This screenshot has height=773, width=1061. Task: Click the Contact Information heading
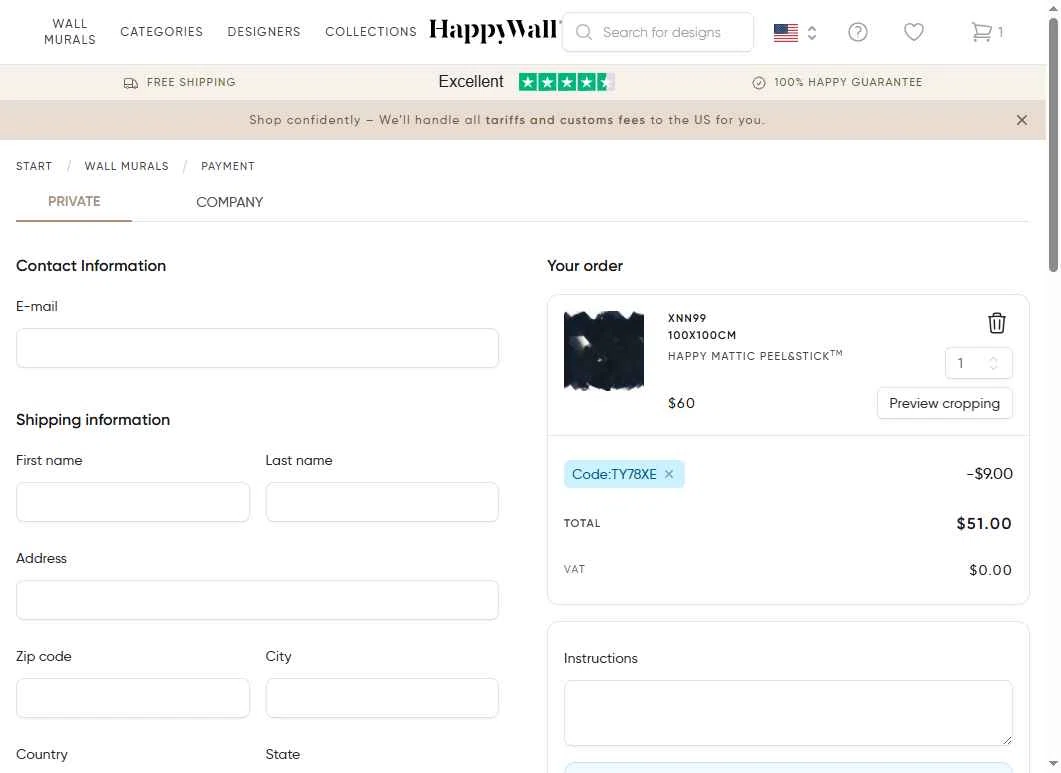(91, 266)
